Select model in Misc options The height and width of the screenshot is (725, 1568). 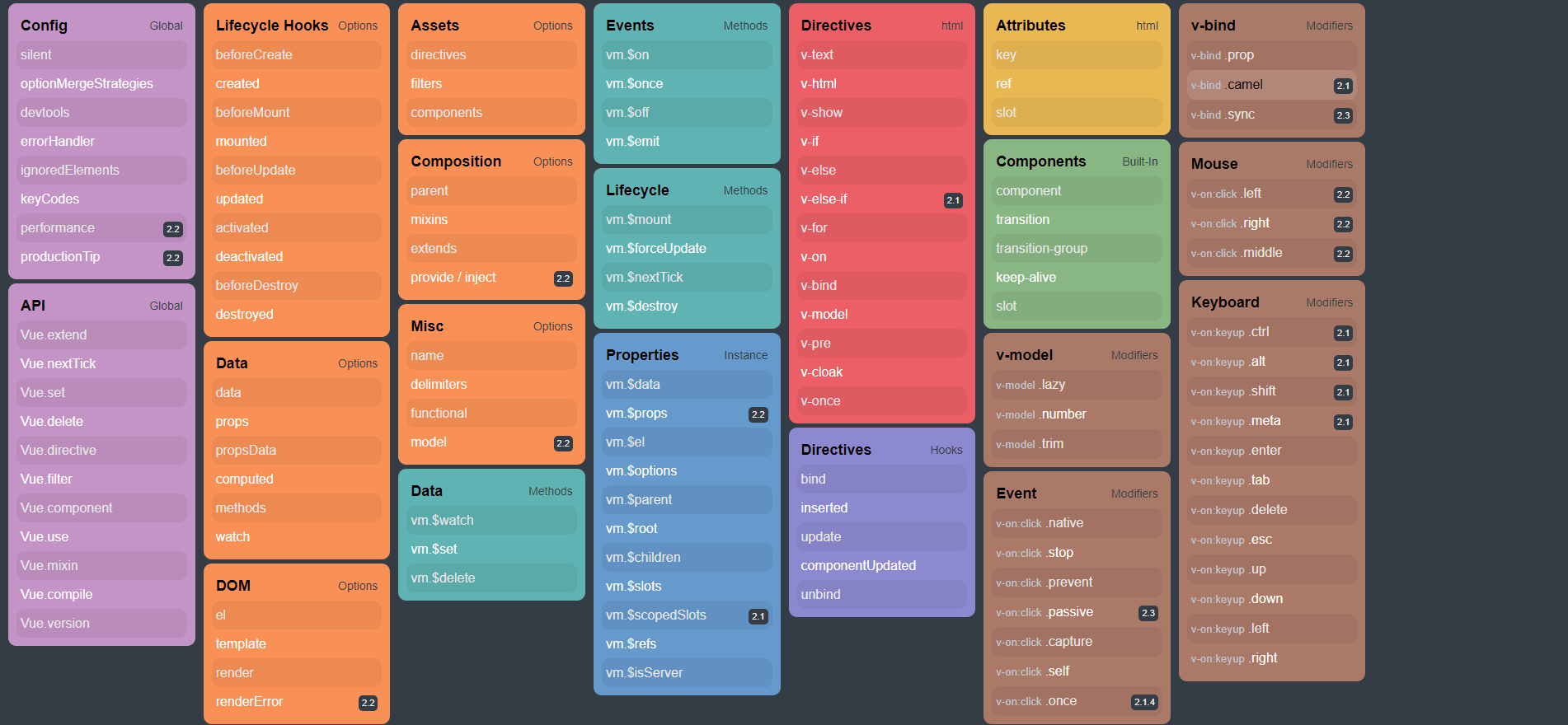tap(491, 442)
